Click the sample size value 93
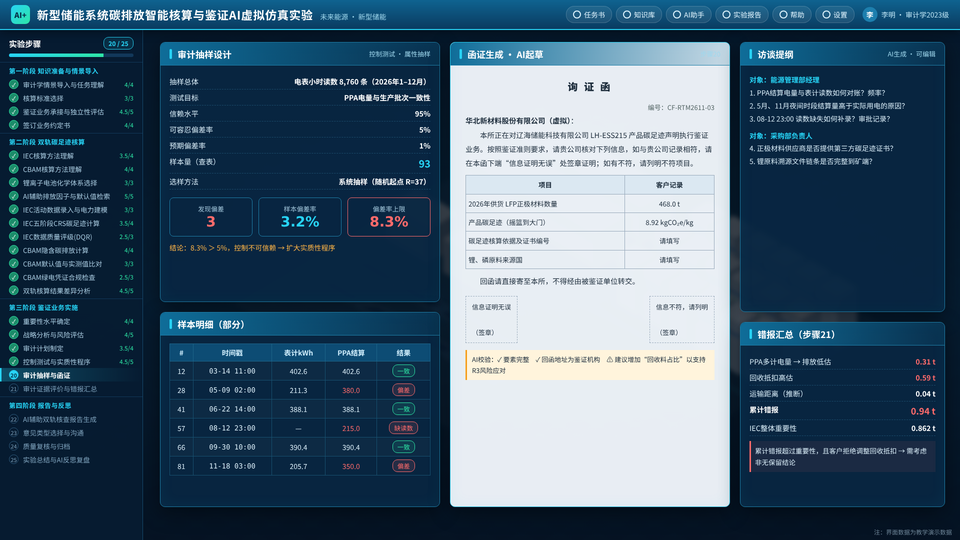 [x=424, y=163]
